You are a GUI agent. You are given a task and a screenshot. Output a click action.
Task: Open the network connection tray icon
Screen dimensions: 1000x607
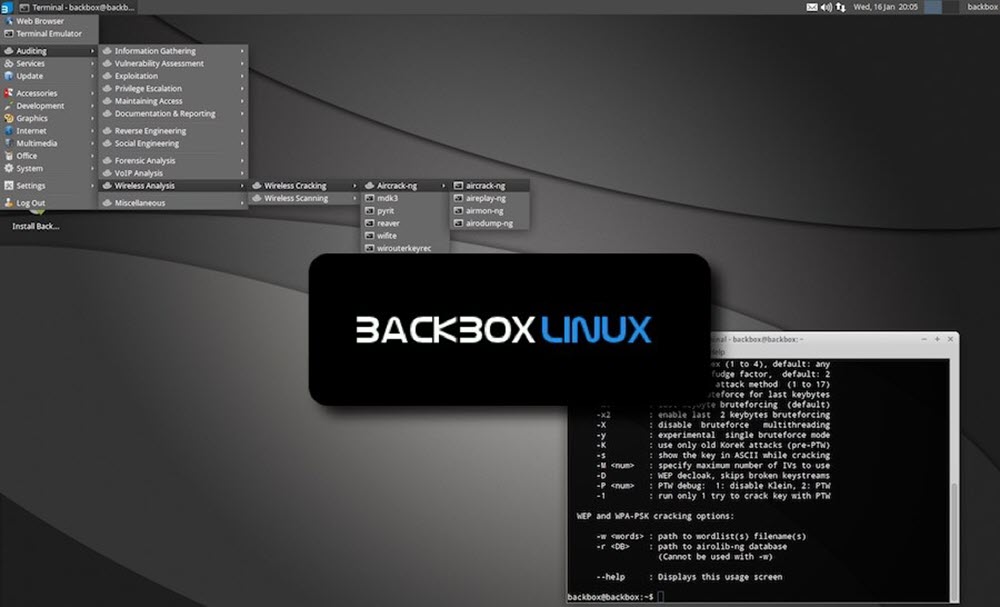tap(841, 7)
